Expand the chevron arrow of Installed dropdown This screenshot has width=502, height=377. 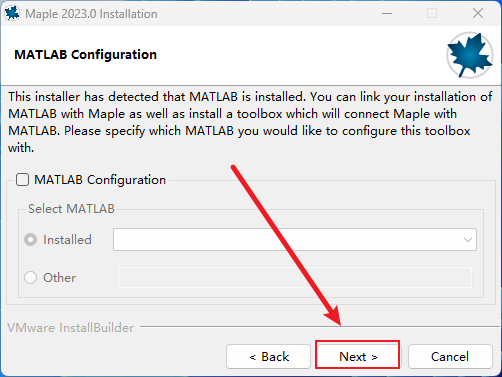tap(468, 240)
